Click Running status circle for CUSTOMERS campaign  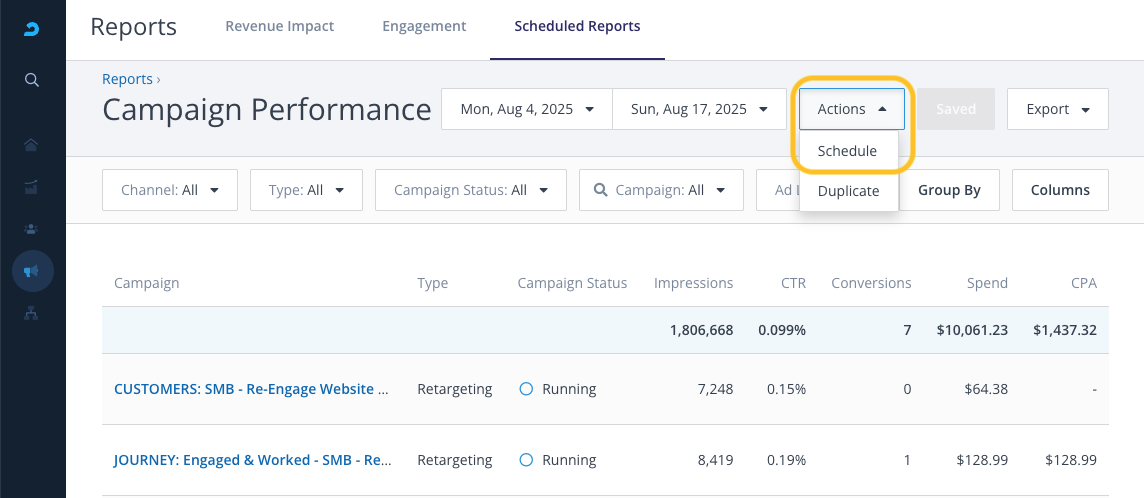pos(526,389)
